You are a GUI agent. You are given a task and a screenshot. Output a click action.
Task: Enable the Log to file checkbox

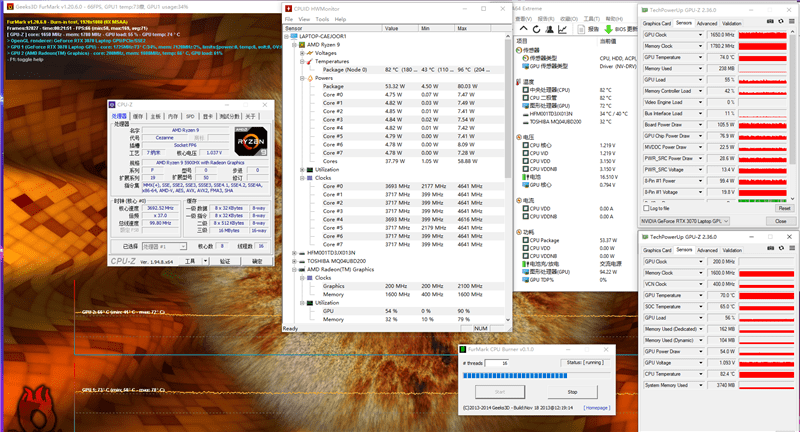(646, 208)
